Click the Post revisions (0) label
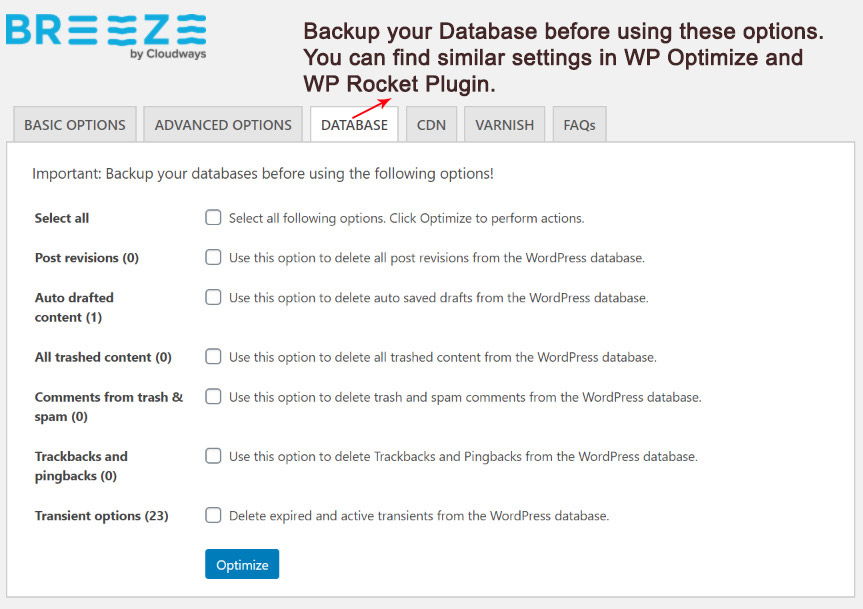Image resolution: width=863 pixels, height=609 pixels. [86, 257]
